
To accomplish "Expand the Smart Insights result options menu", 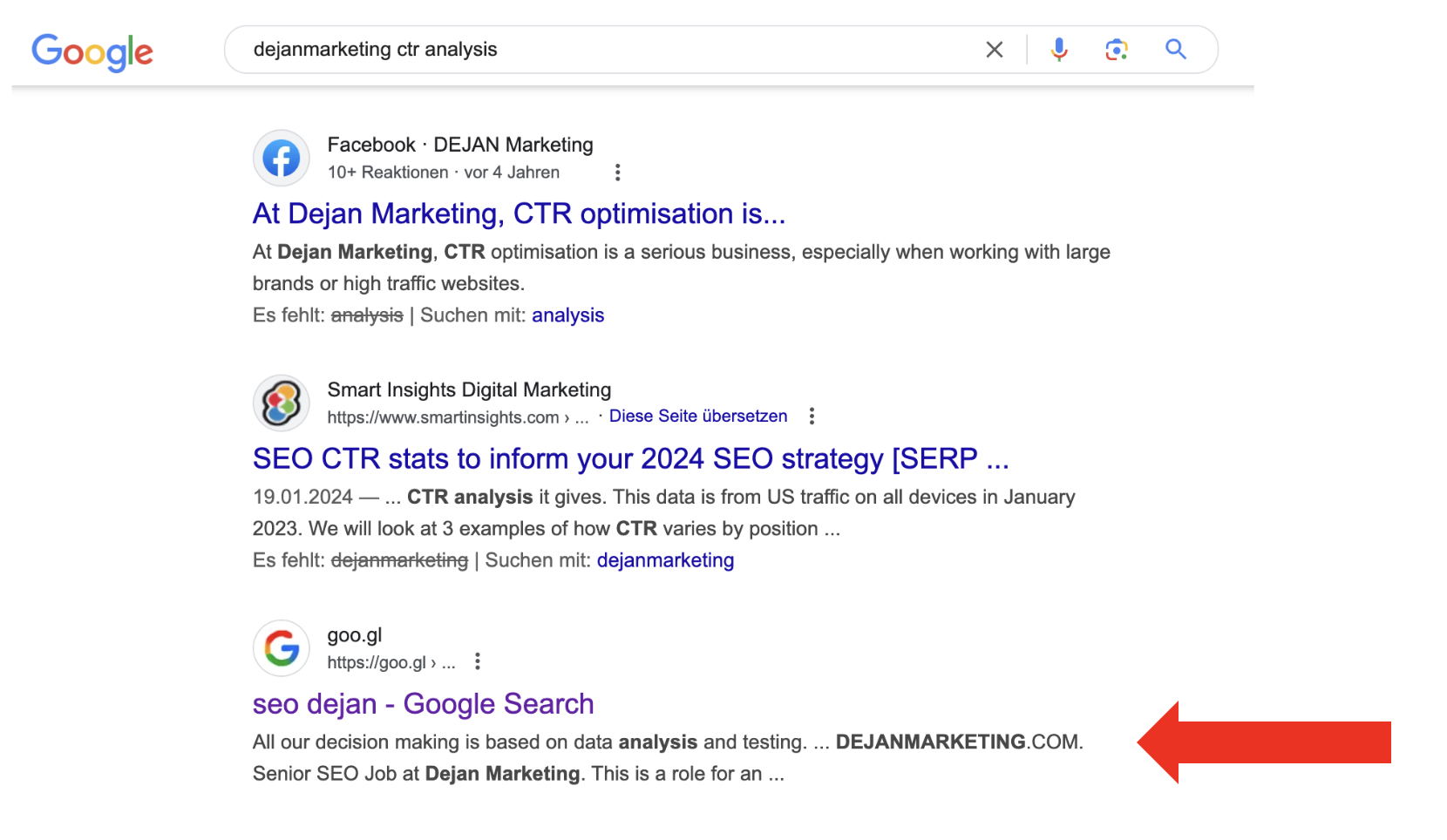I will [812, 417].
